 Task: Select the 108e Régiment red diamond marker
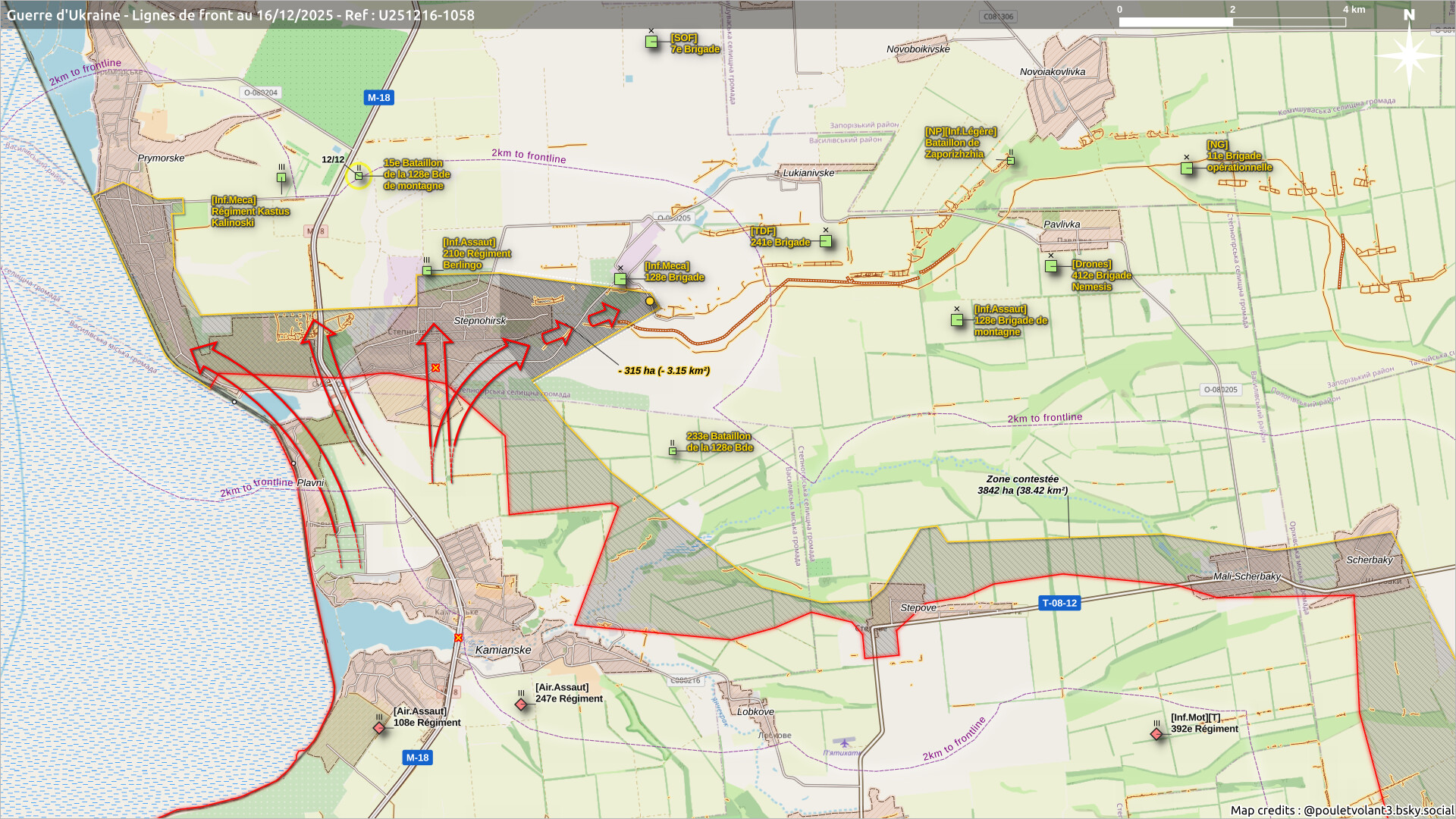pyautogui.click(x=379, y=728)
